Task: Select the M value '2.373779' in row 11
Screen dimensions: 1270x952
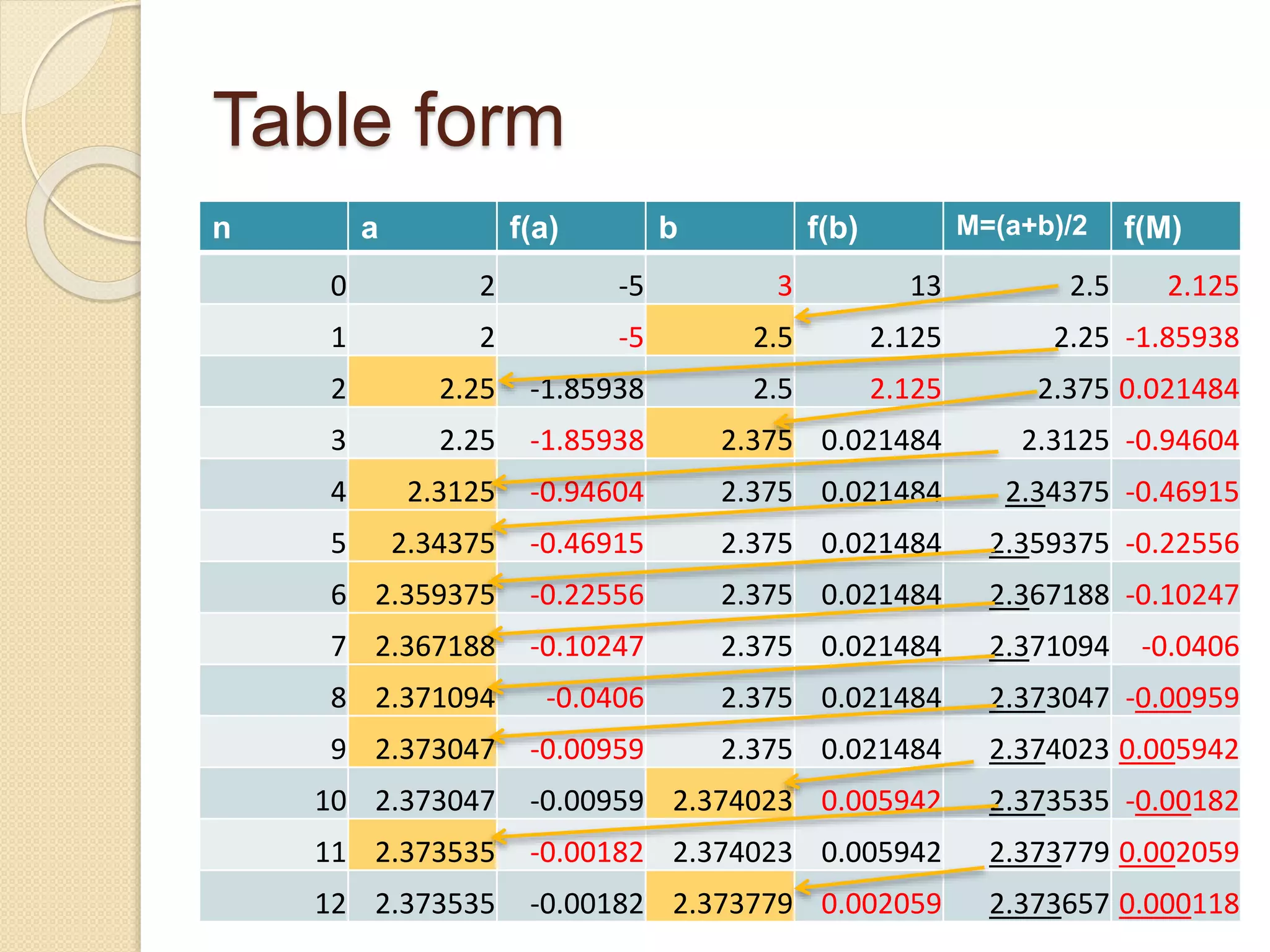Action: click(x=1049, y=852)
